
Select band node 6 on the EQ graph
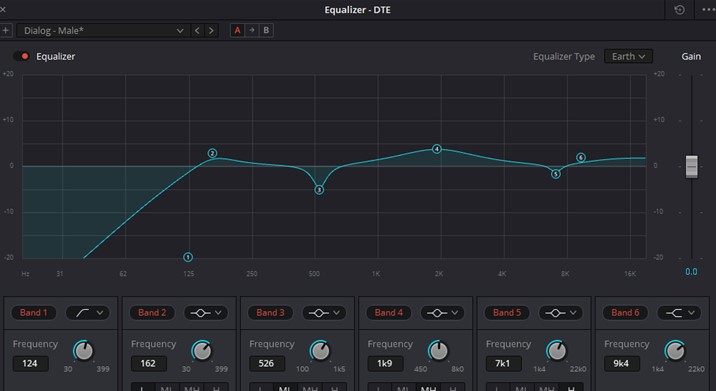point(581,157)
